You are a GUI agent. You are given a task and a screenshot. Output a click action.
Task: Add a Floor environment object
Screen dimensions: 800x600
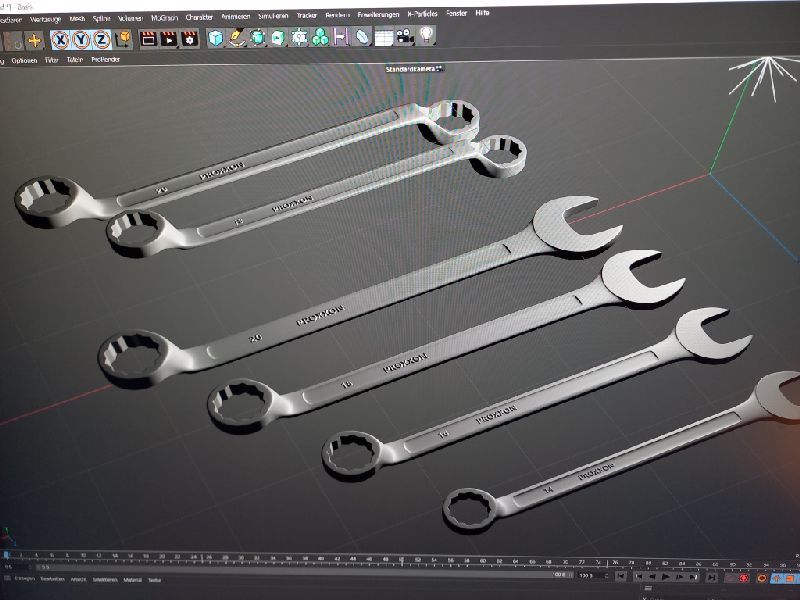coord(384,37)
